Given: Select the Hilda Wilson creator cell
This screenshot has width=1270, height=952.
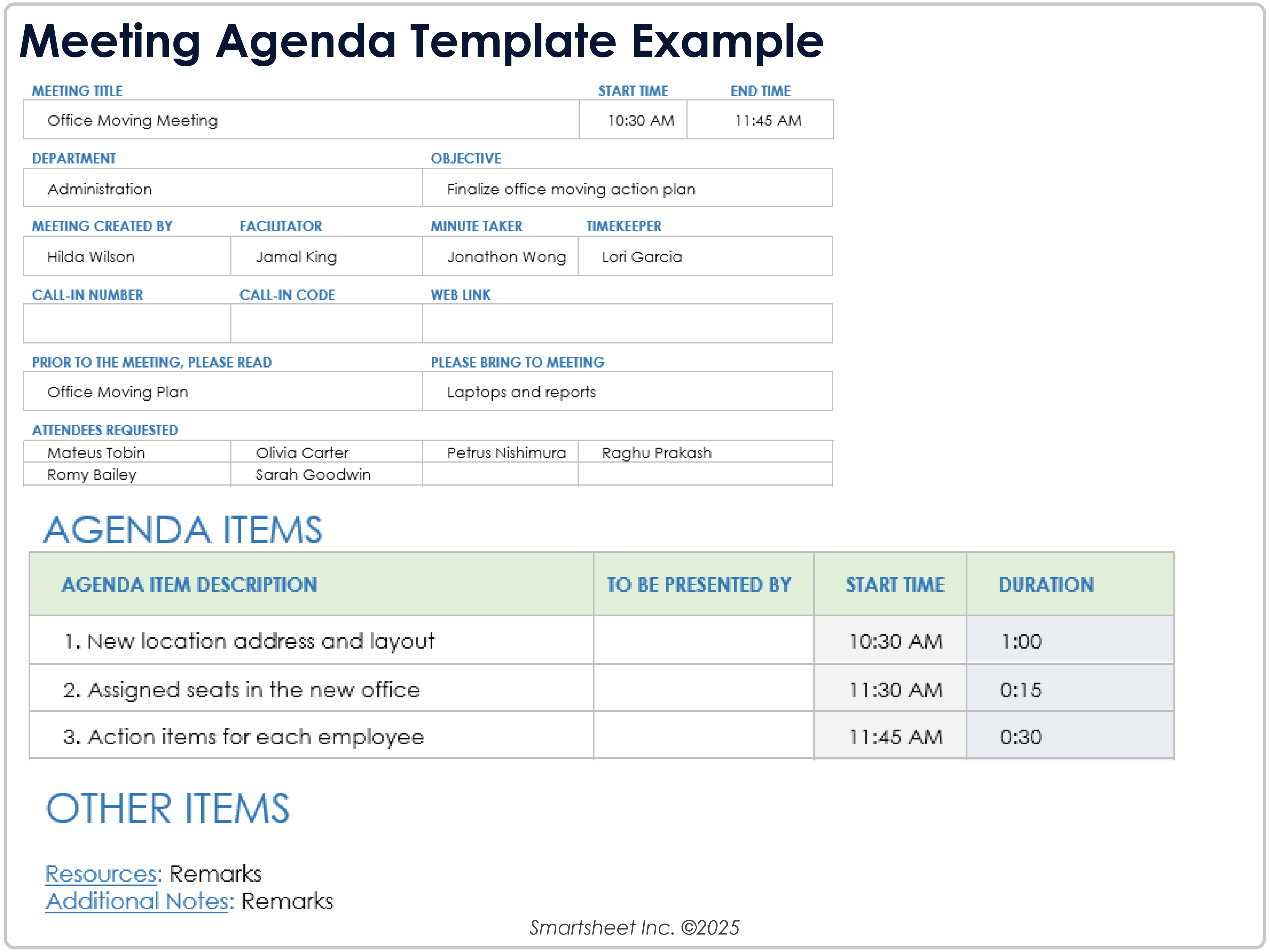Looking at the screenshot, I should [x=126, y=257].
